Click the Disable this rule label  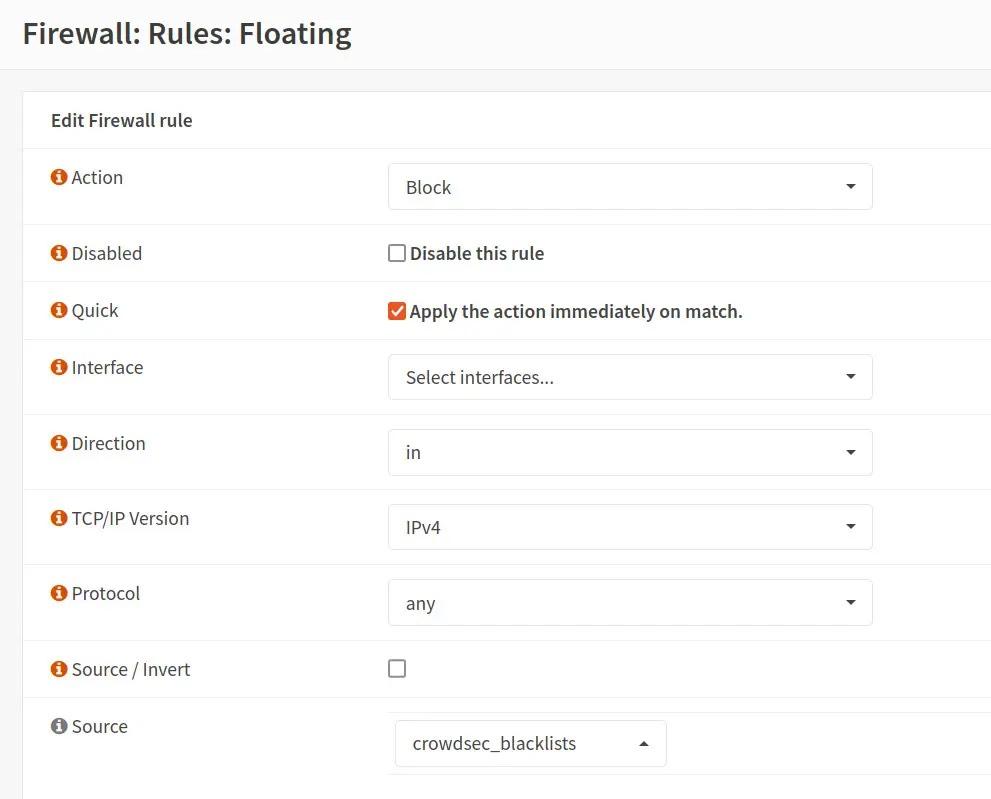(477, 253)
